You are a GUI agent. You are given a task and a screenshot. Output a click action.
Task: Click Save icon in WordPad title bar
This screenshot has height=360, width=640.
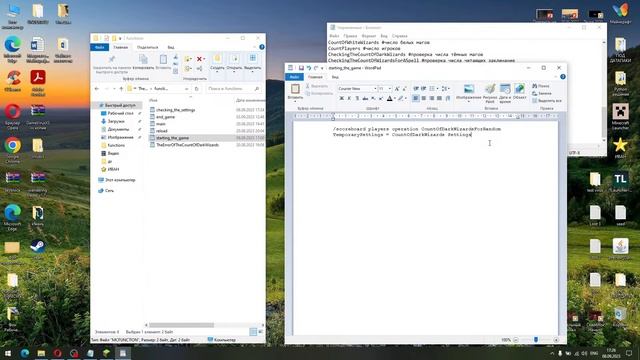pos(301,68)
